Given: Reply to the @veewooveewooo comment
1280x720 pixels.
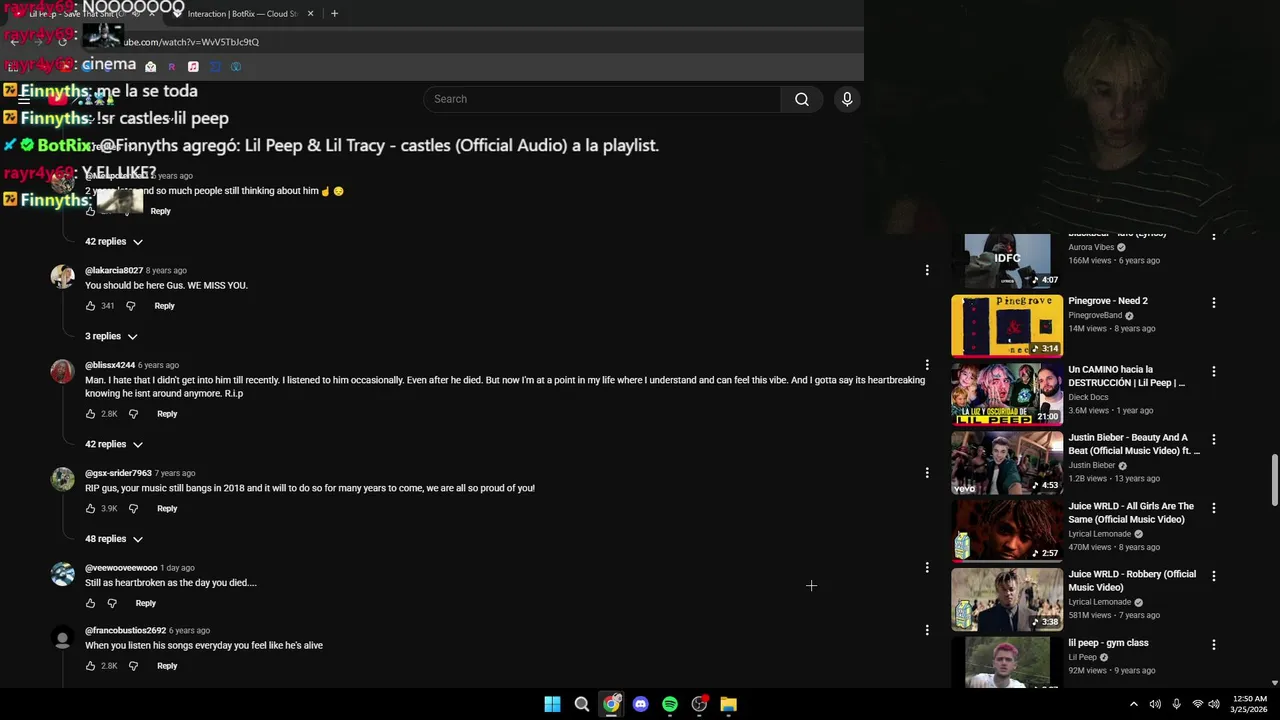Looking at the screenshot, I should (145, 604).
